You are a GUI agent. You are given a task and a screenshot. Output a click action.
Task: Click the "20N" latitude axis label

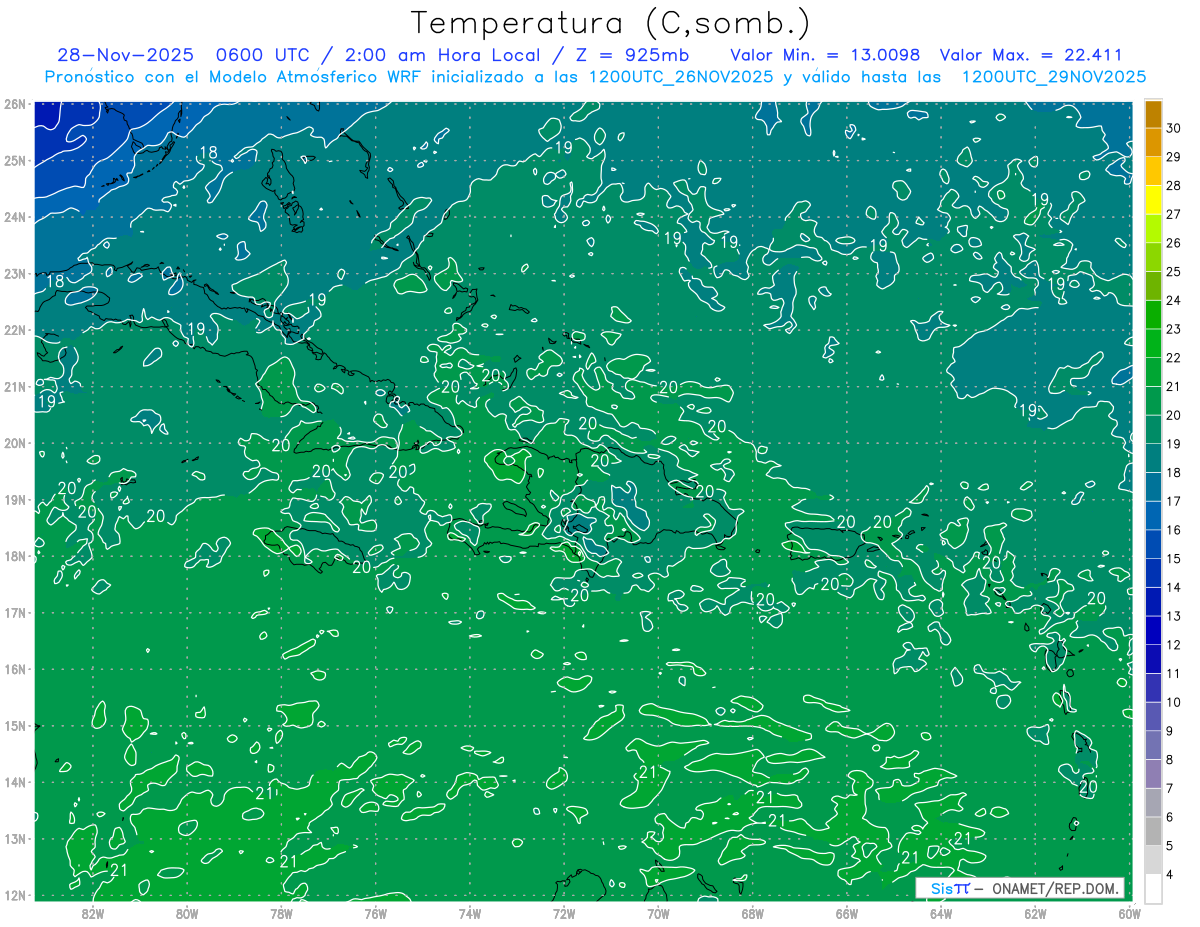point(14,442)
